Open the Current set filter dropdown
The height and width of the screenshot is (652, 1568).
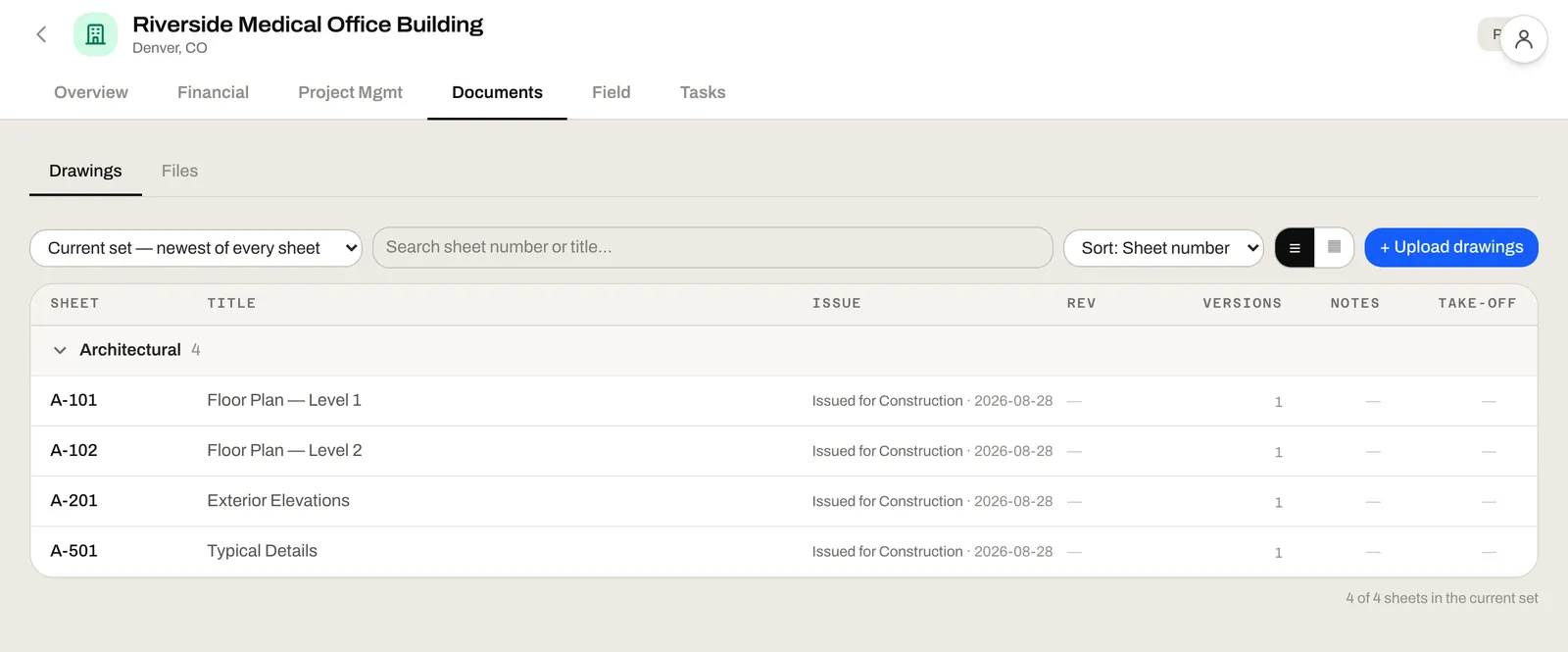196,248
